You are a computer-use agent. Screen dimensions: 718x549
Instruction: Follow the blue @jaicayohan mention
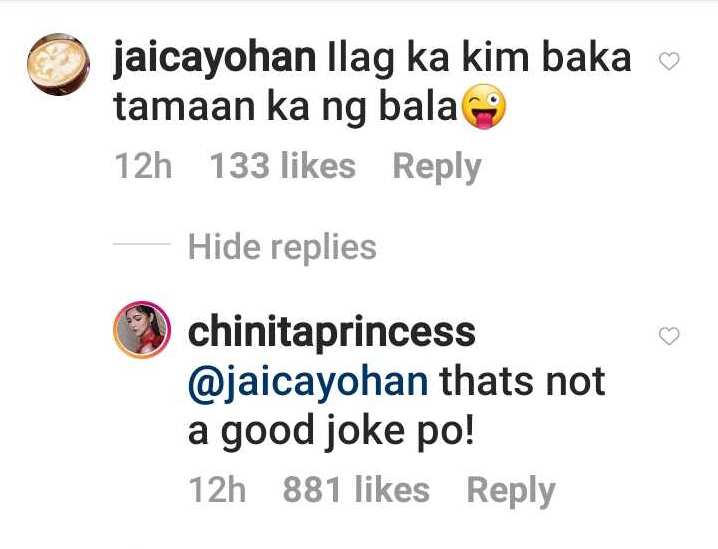point(308,385)
